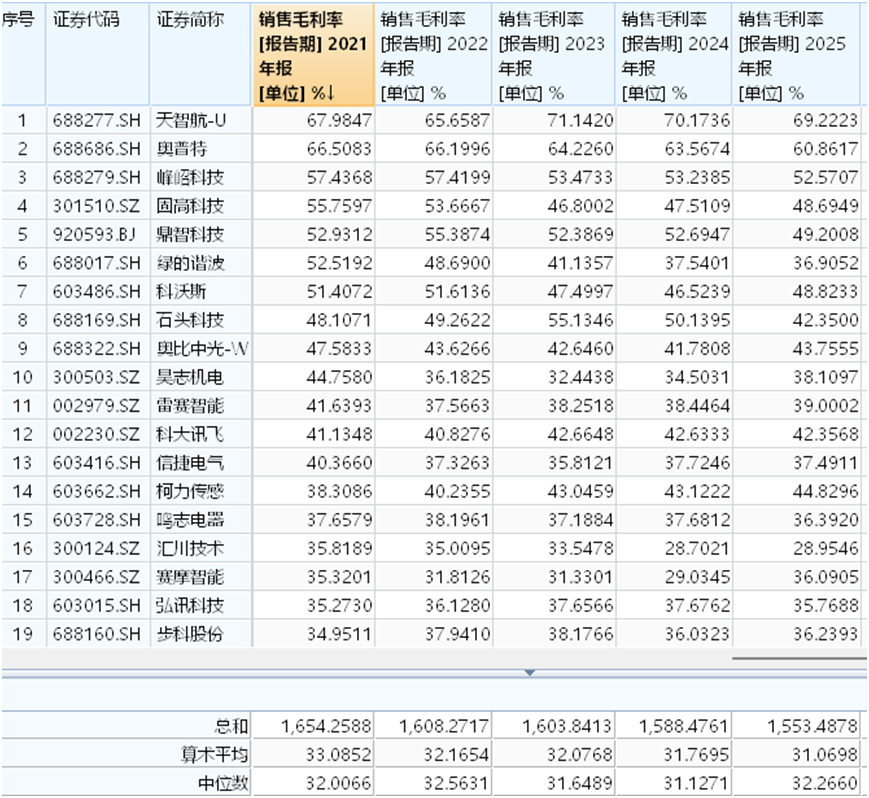Select stock name 昊志机电
Image resolution: width=869 pixels, height=798 pixels.
pyautogui.click(x=190, y=377)
